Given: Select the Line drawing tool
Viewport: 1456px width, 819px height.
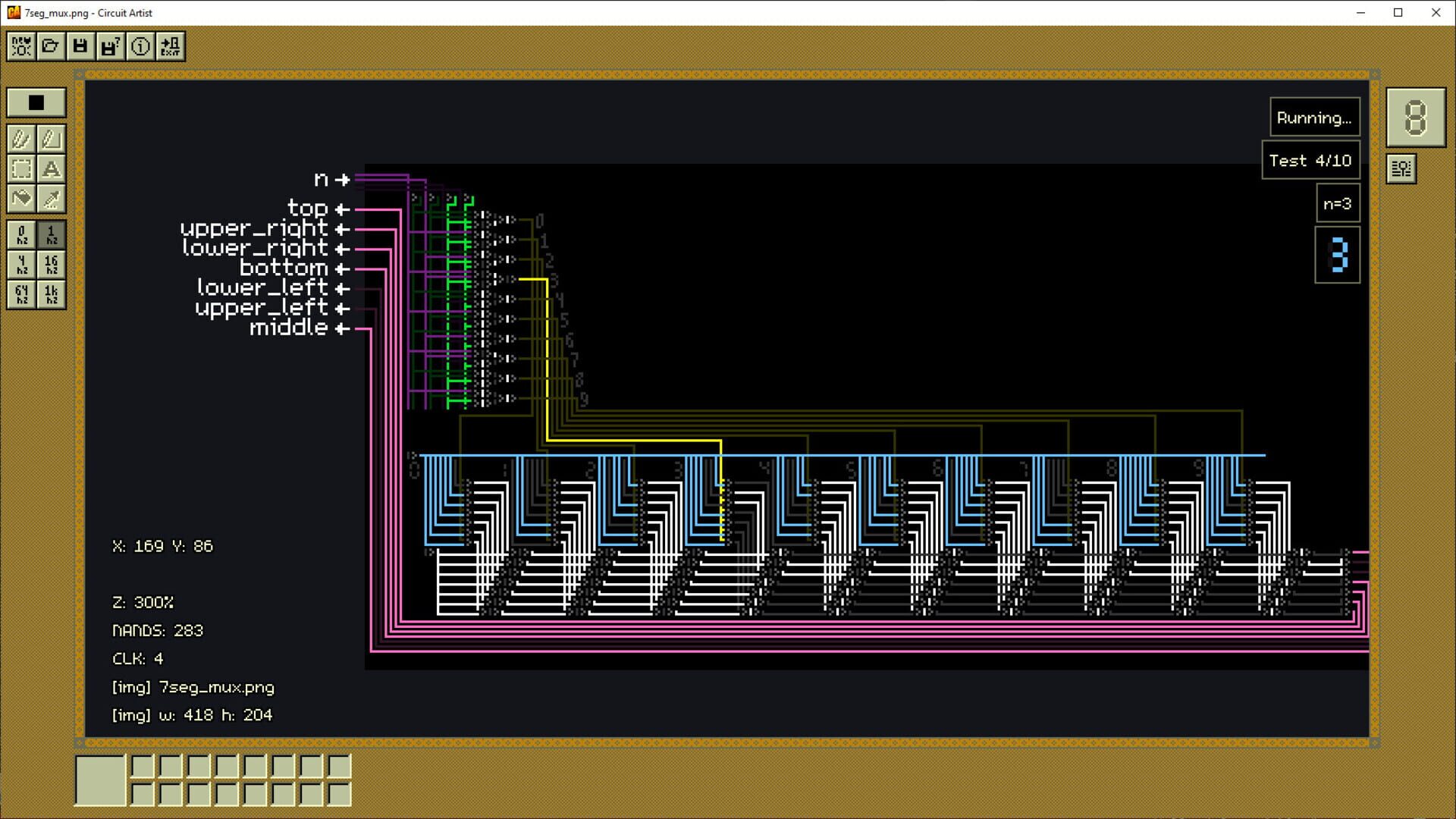Looking at the screenshot, I should click(51, 139).
